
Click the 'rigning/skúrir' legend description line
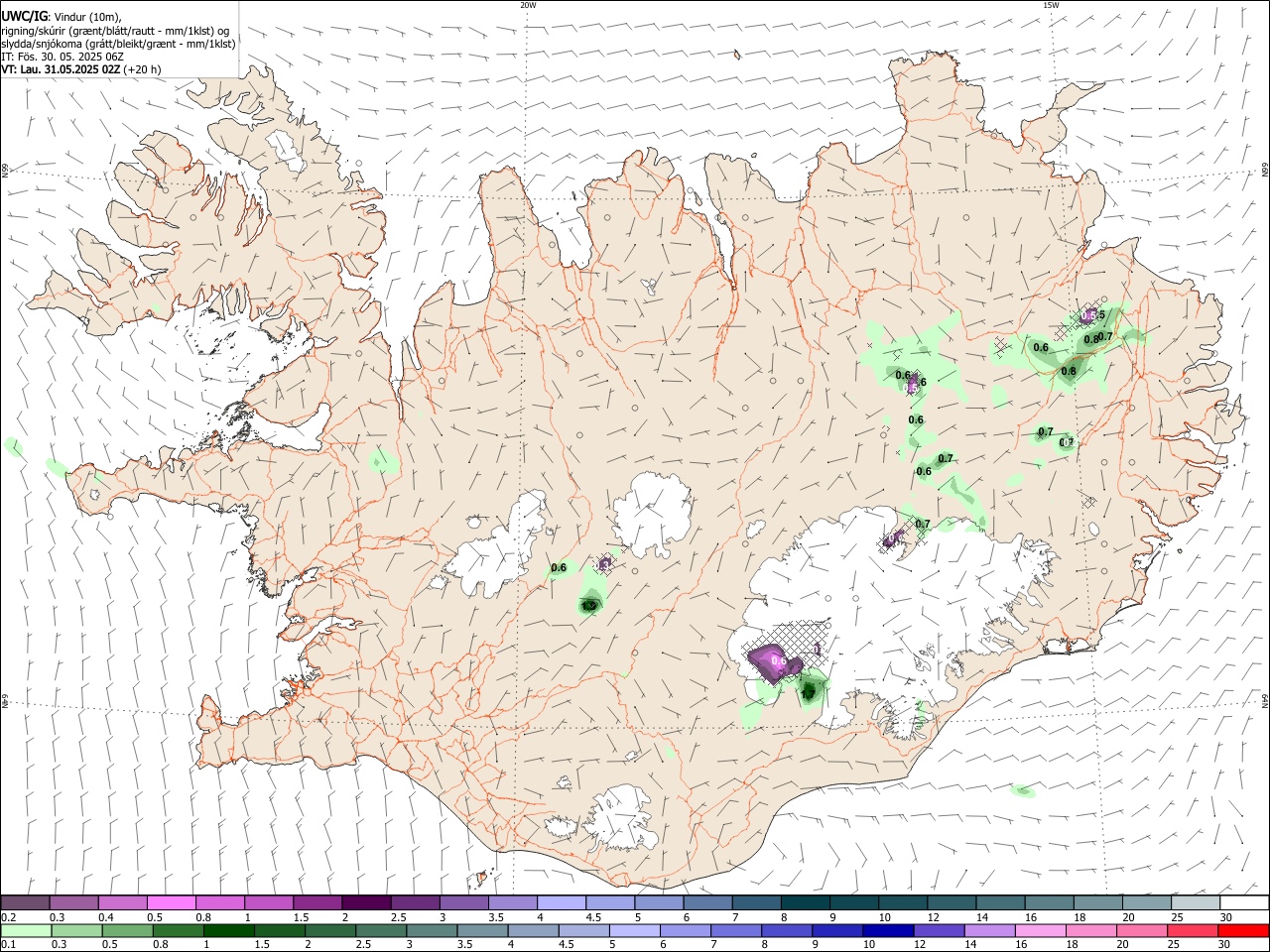coord(116,31)
